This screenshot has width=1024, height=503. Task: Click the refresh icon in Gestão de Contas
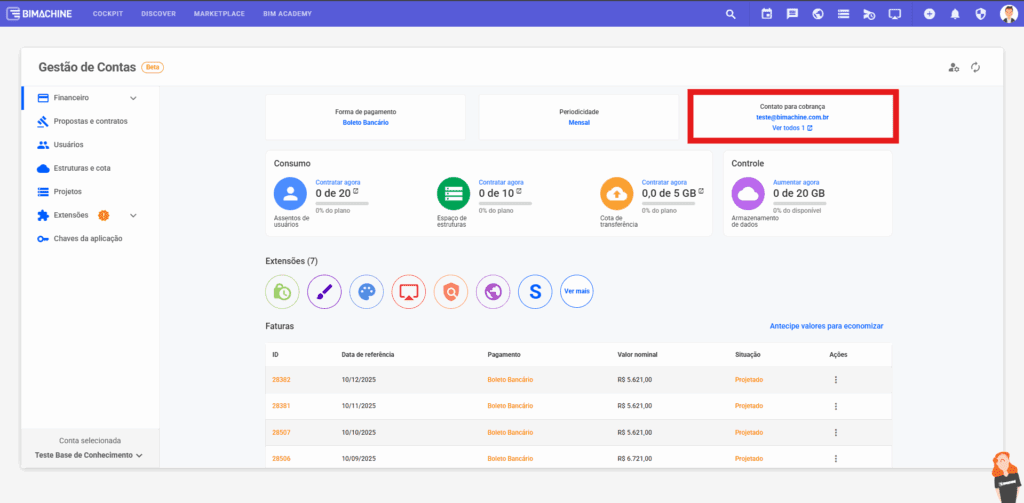click(975, 67)
